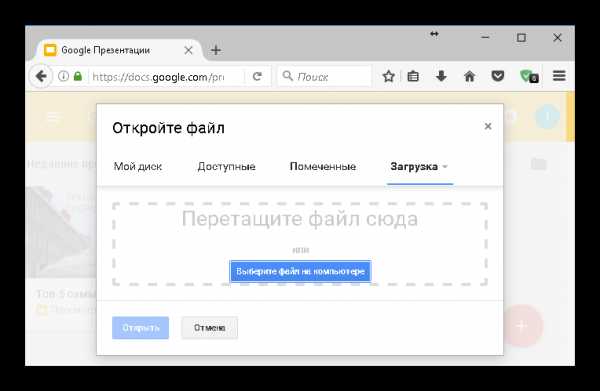
Task: Open presentation thumbnail behind the dialog
Action: pos(61,231)
